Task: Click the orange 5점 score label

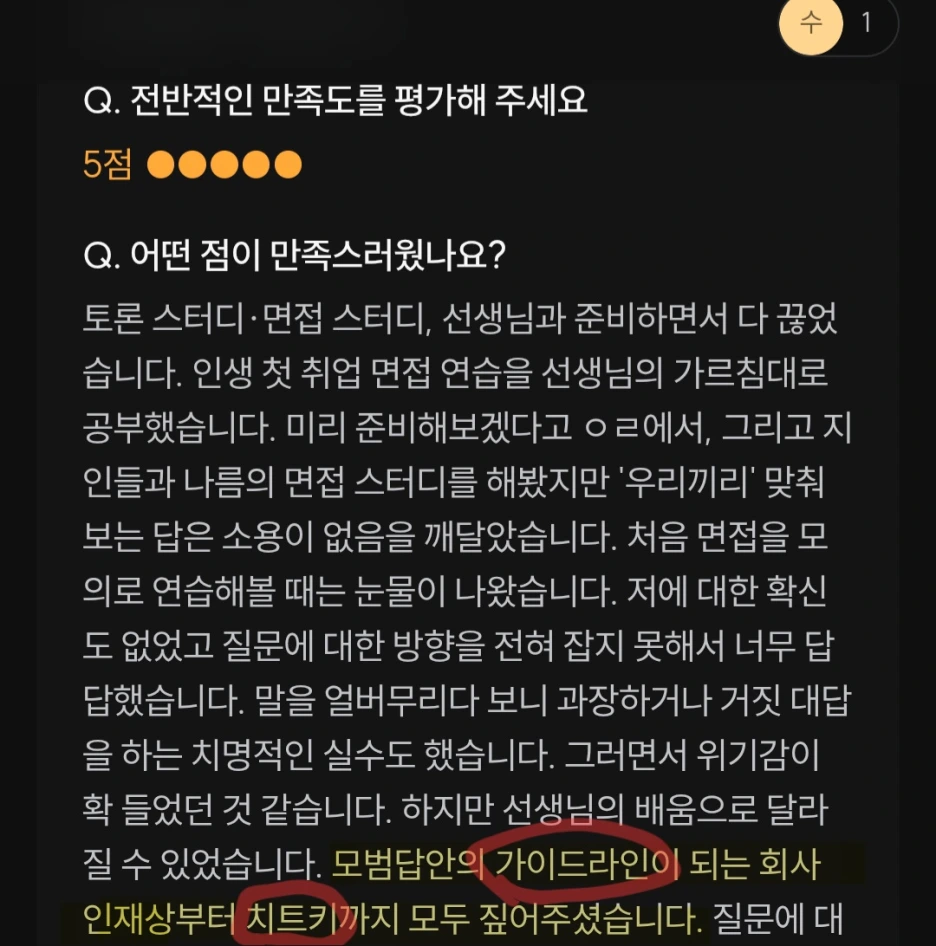Action: (x=107, y=165)
